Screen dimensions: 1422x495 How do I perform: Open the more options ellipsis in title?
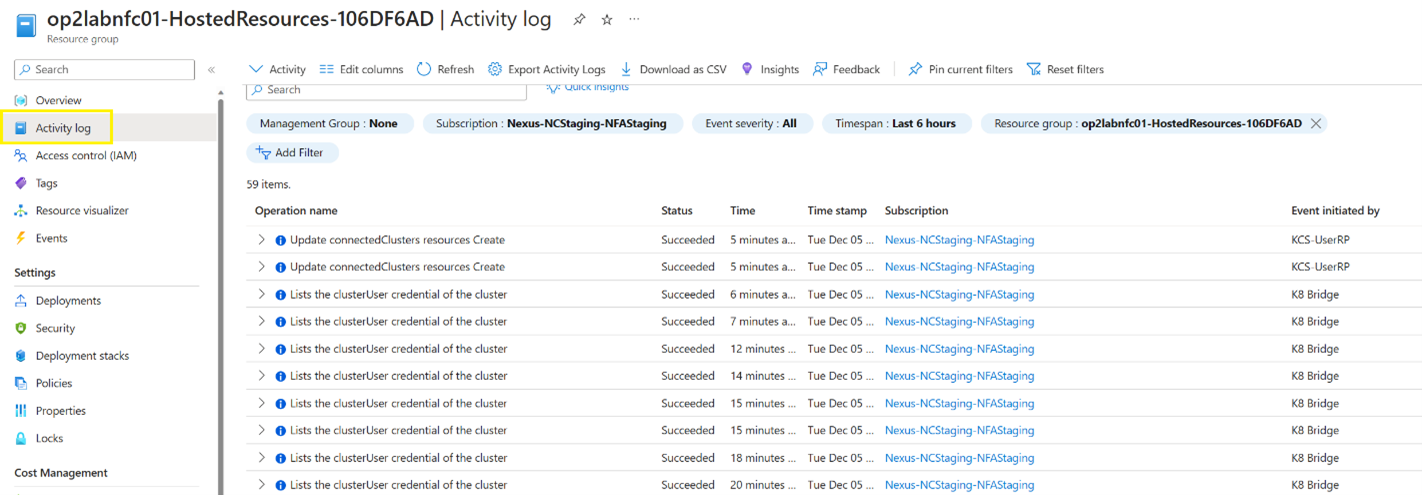coord(634,20)
